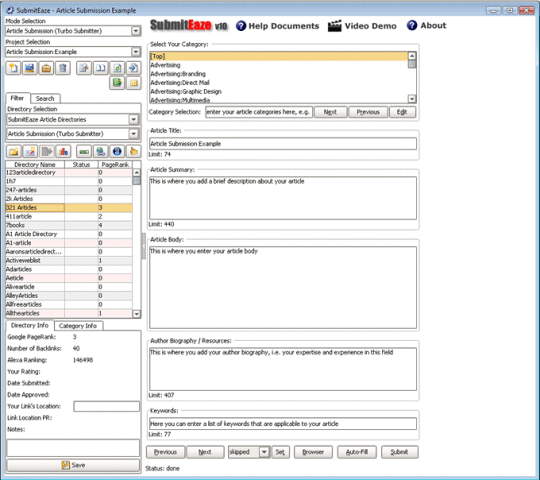Click the Save button in Directory Info

click(x=73, y=465)
